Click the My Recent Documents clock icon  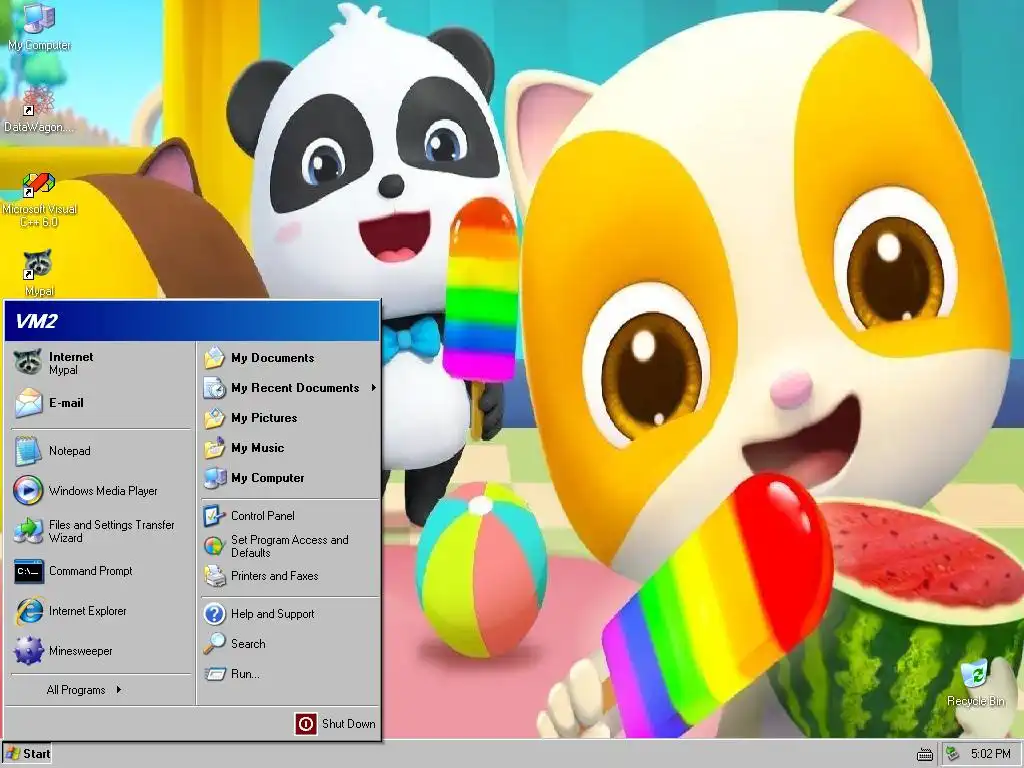[214, 388]
